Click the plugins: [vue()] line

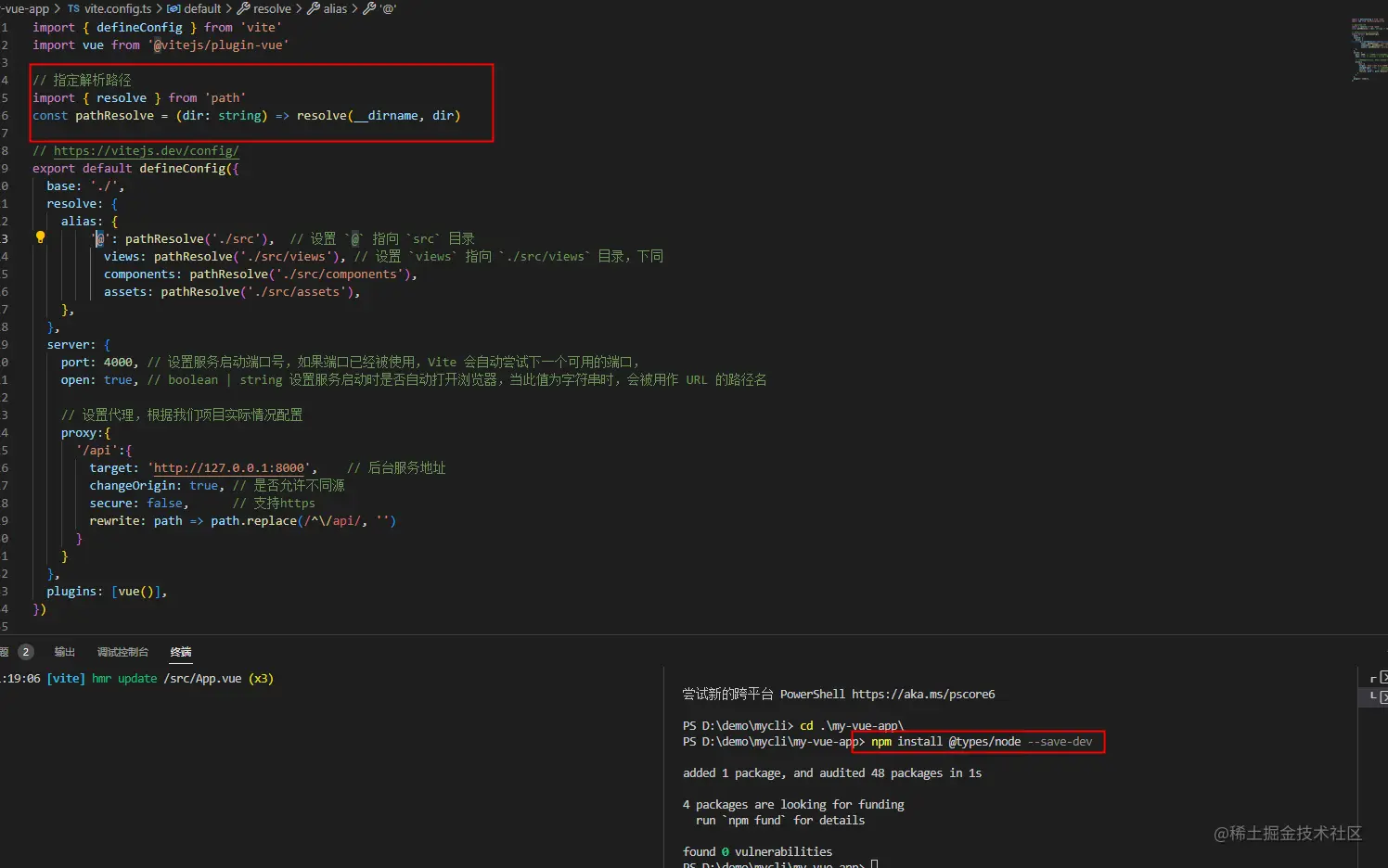107,591
